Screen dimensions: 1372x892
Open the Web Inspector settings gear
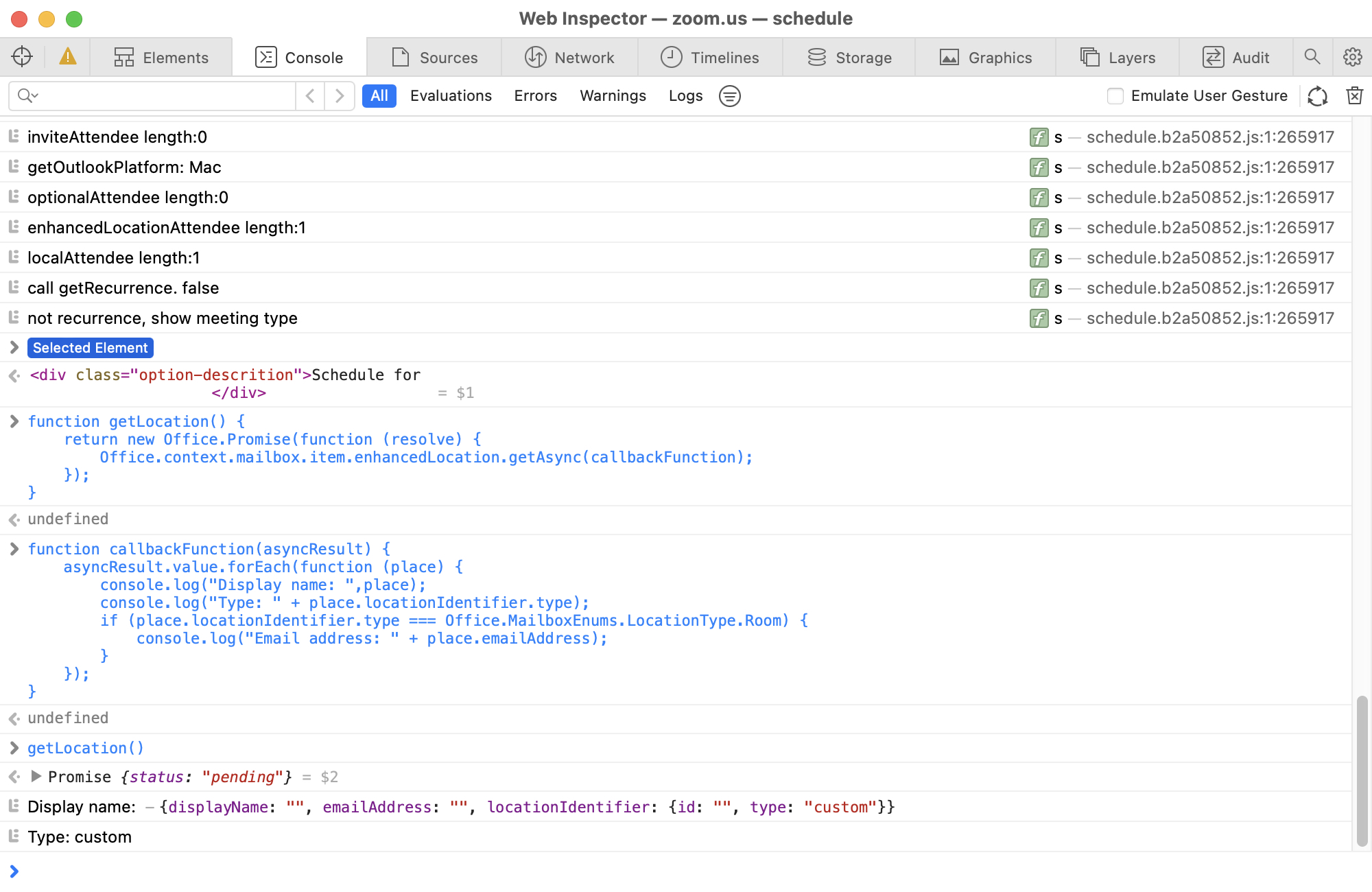1352,57
